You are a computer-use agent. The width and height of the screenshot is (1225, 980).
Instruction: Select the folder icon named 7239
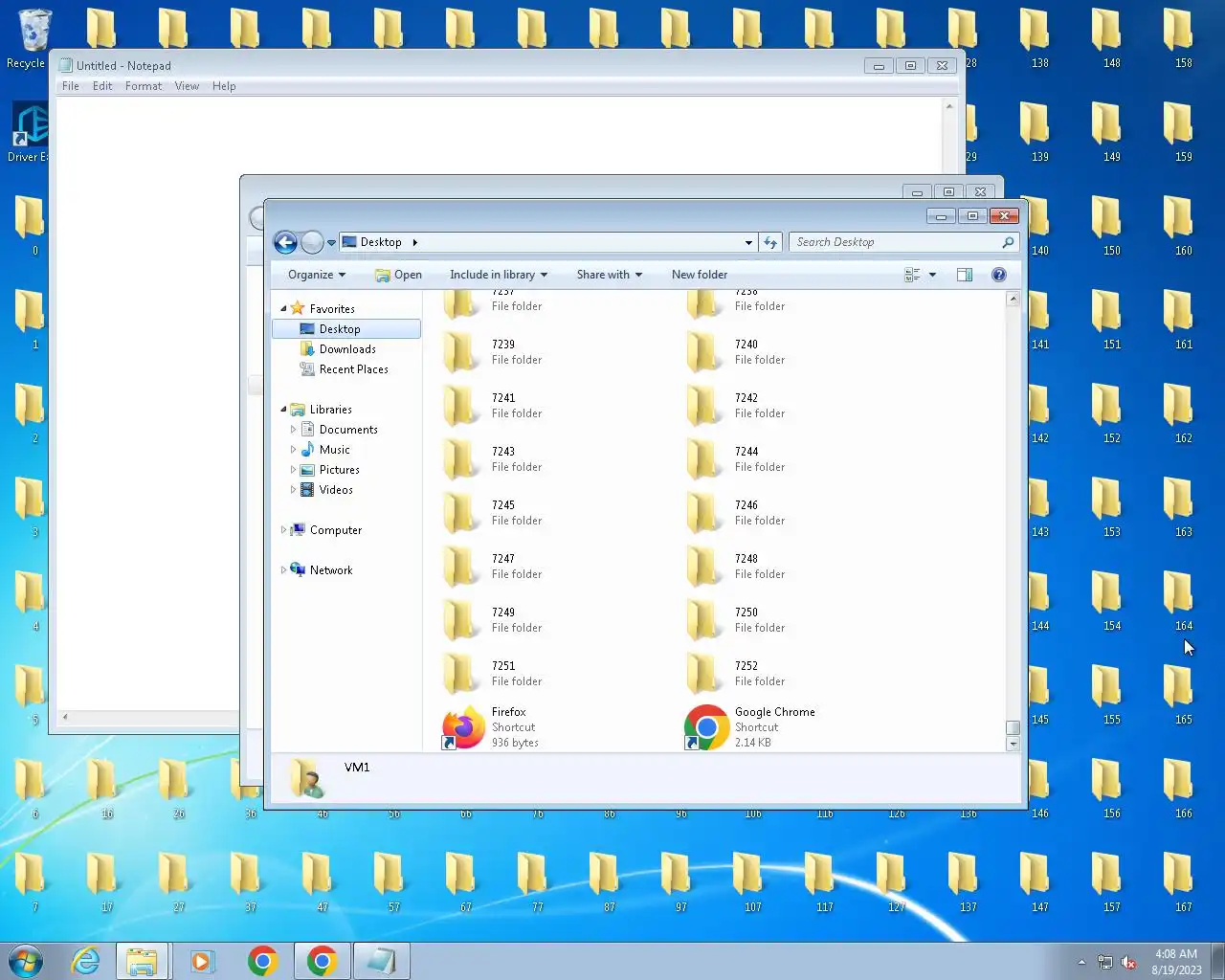[461, 352]
